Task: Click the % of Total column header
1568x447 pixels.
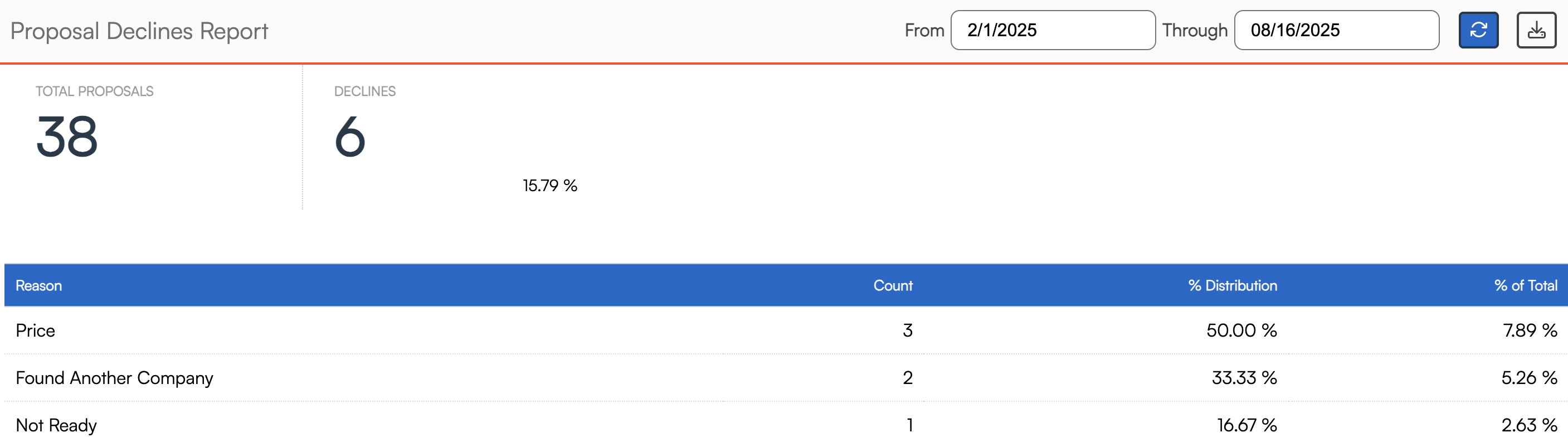Action: point(1525,285)
